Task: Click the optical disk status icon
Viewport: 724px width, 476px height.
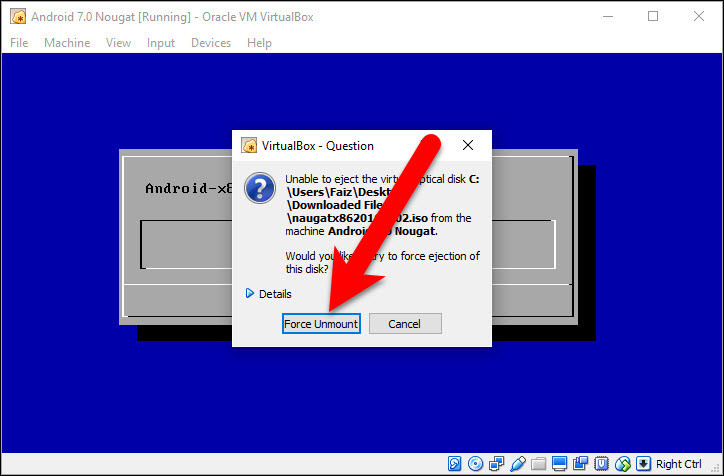Action: 475,464
